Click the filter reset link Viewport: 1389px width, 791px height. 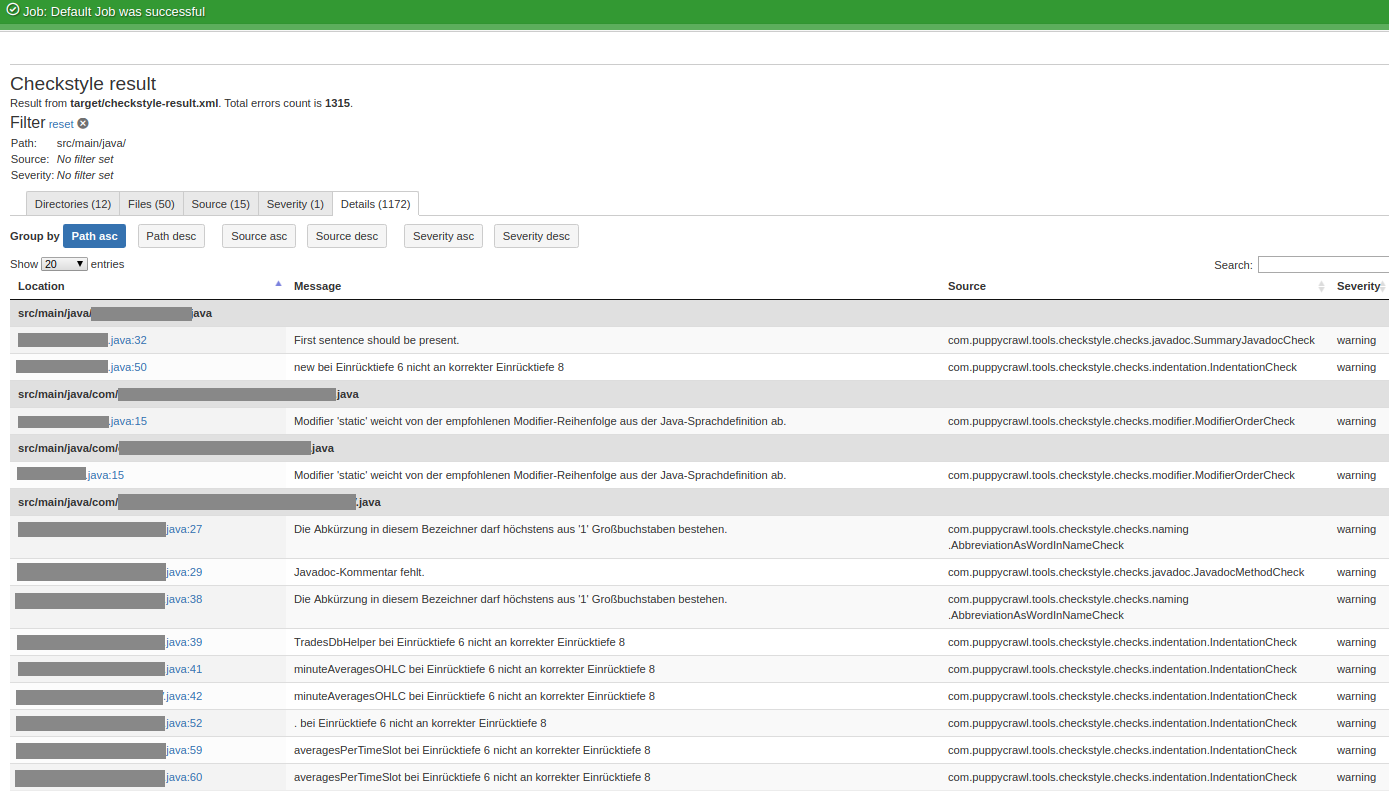(x=61, y=125)
